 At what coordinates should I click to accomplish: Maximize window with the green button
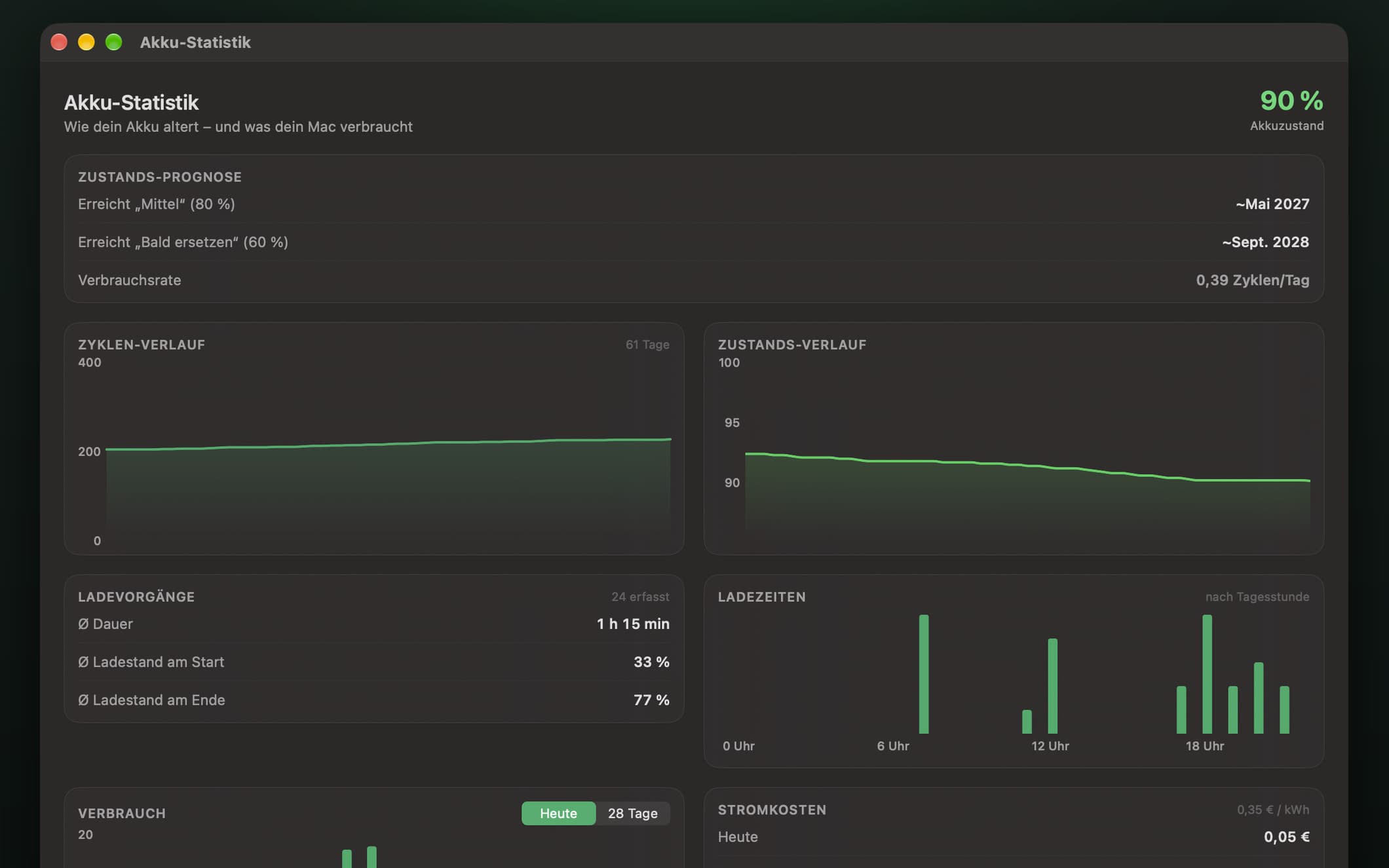114,42
